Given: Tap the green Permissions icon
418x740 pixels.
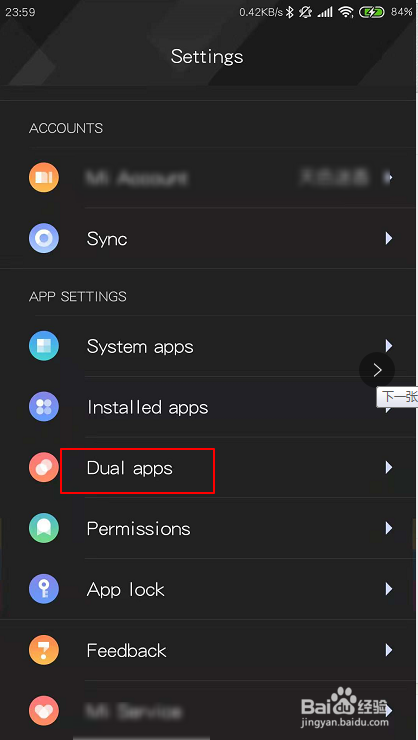Looking at the screenshot, I should 44,528.
